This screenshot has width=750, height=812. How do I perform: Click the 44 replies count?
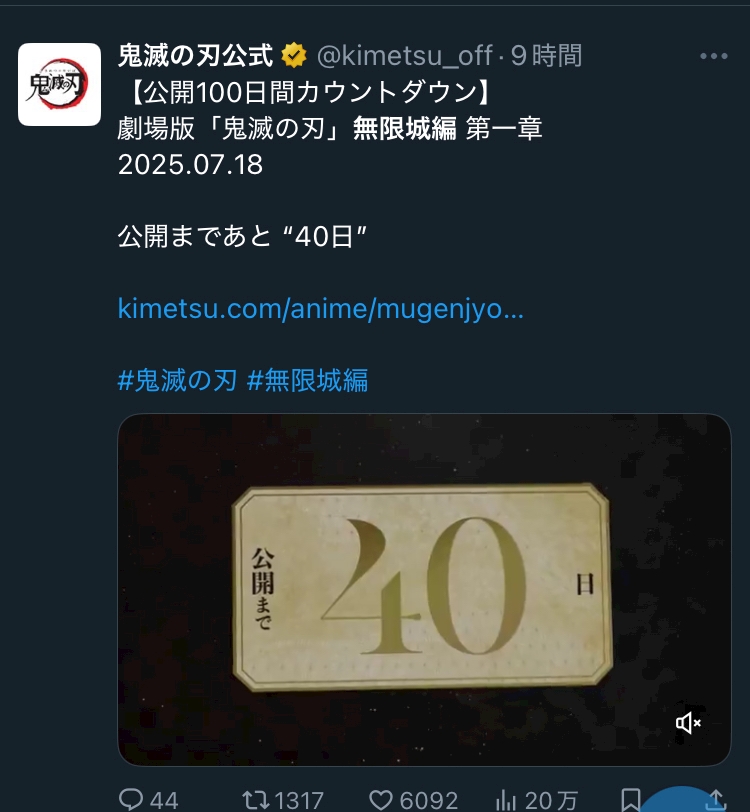click(x=164, y=800)
